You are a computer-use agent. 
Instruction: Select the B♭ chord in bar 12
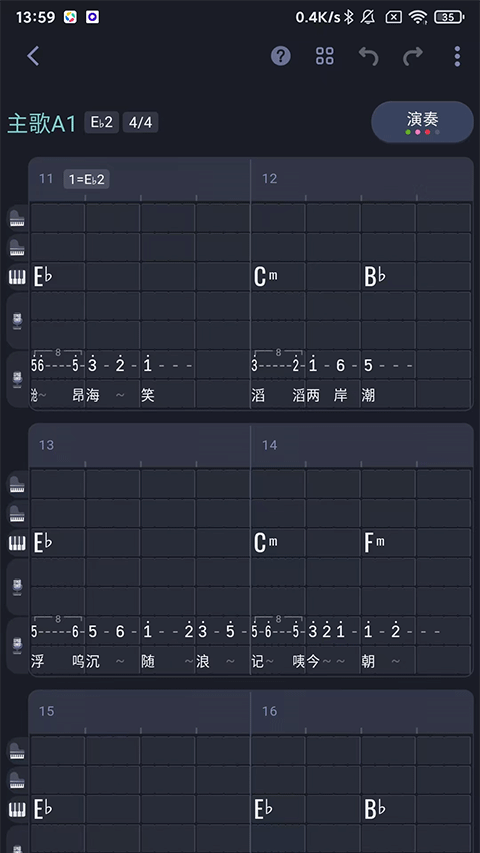(375, 277)
